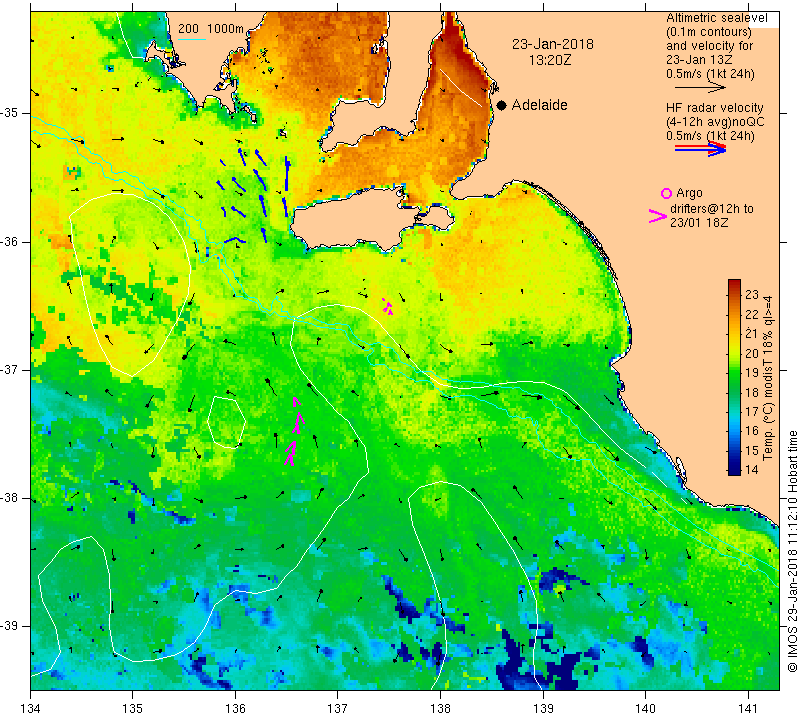
Task: Click the "drifters@12h to" legend label
Action: 712,209
